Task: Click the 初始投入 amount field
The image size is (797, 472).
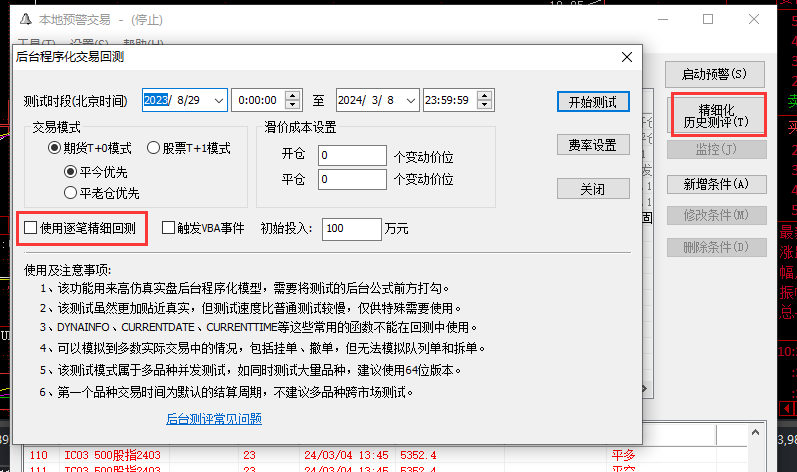Action: point(352,229)
